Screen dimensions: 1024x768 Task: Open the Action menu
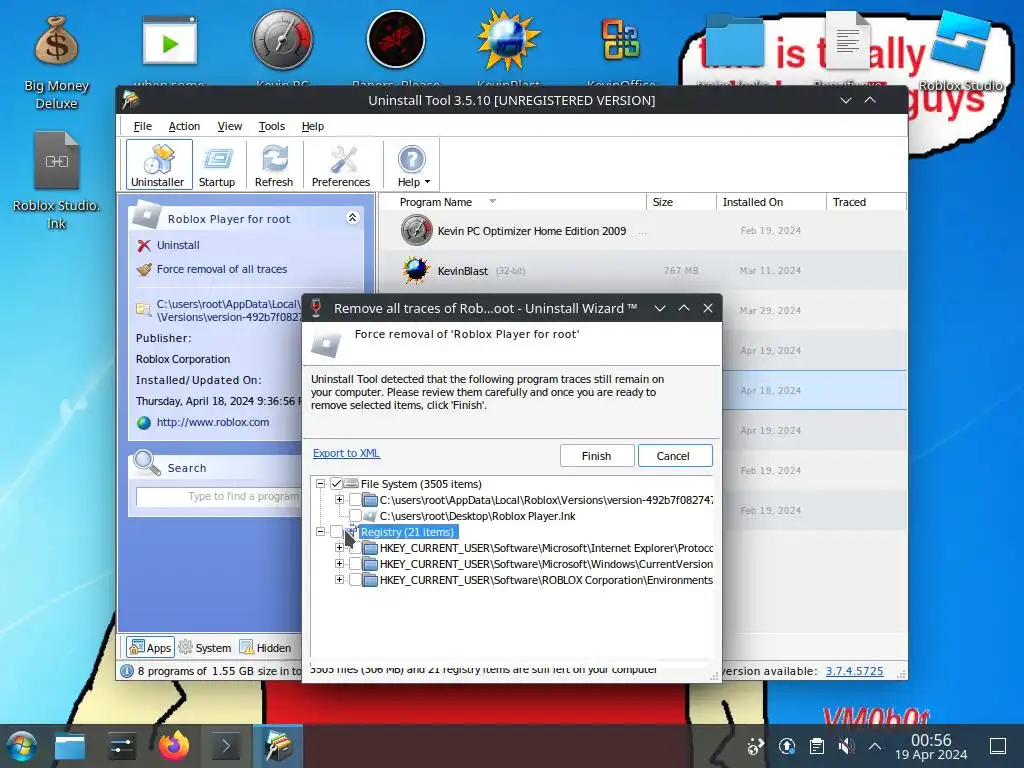click(x=184, y=126)
